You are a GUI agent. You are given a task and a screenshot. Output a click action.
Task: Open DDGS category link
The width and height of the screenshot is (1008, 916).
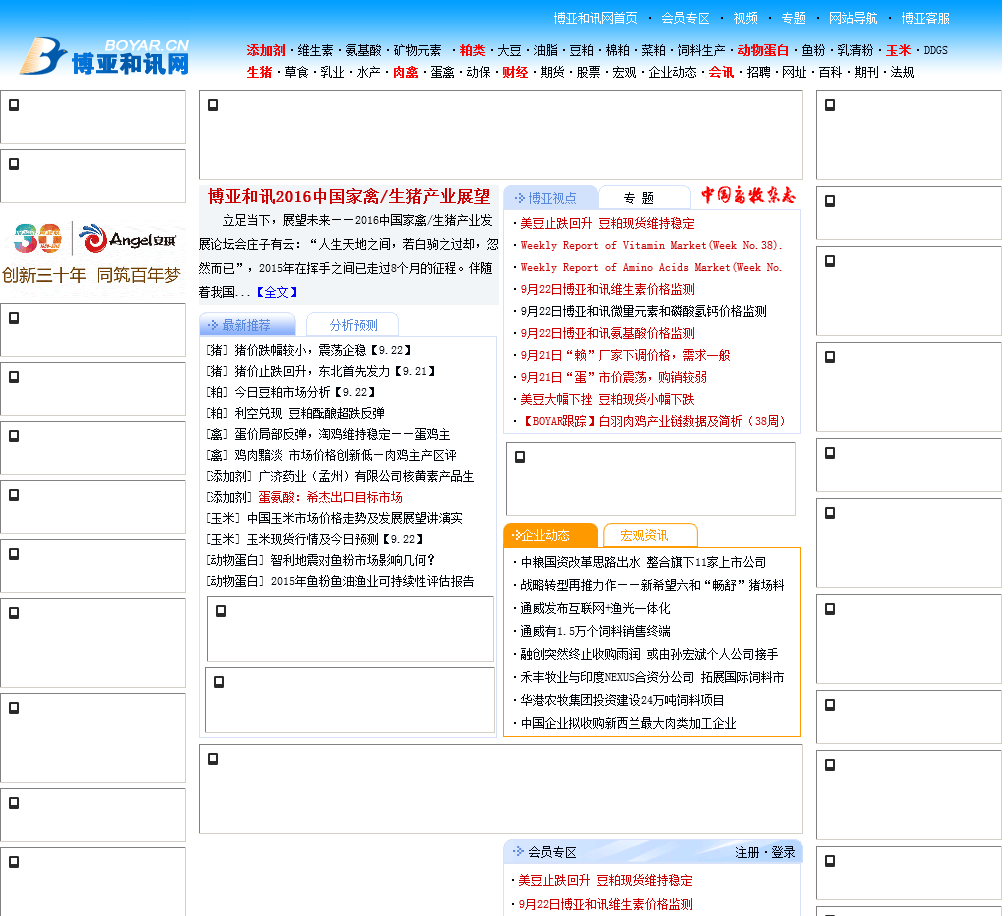pyautogui.click(x=935, y=50)
